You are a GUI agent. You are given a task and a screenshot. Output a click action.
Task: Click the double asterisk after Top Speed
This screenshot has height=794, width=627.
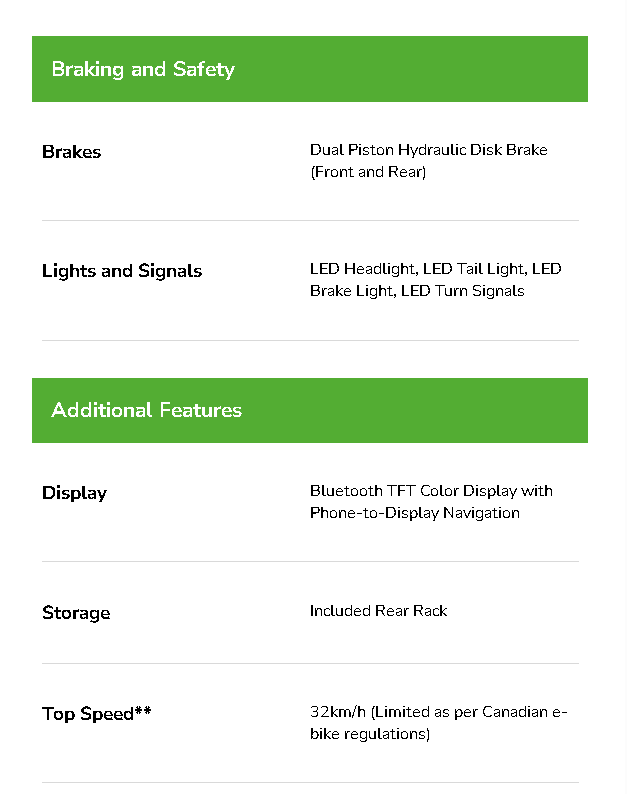click(x=143, y=712)
